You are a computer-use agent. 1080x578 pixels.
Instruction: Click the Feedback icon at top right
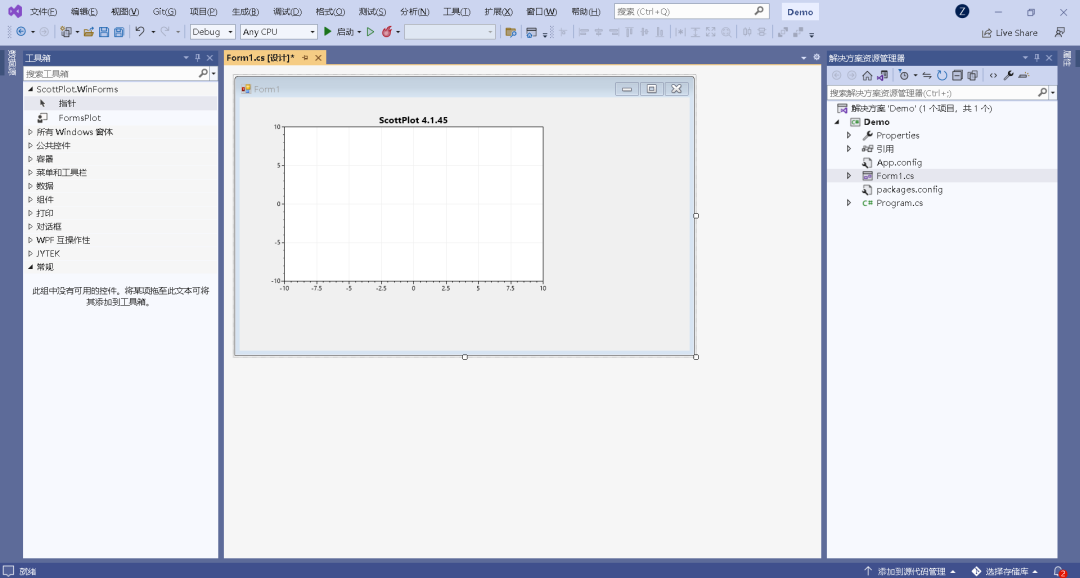(x=1059, y=32)
